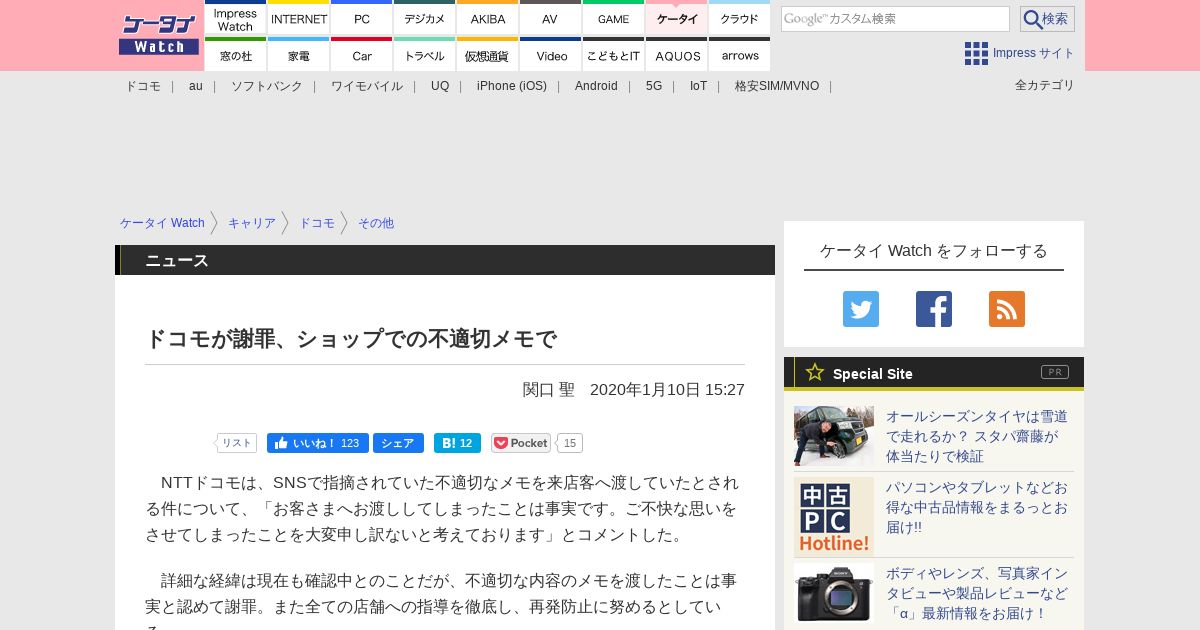Open the AKIBA tab
The width and height of the screenshot is (1200, 630).
488,19
